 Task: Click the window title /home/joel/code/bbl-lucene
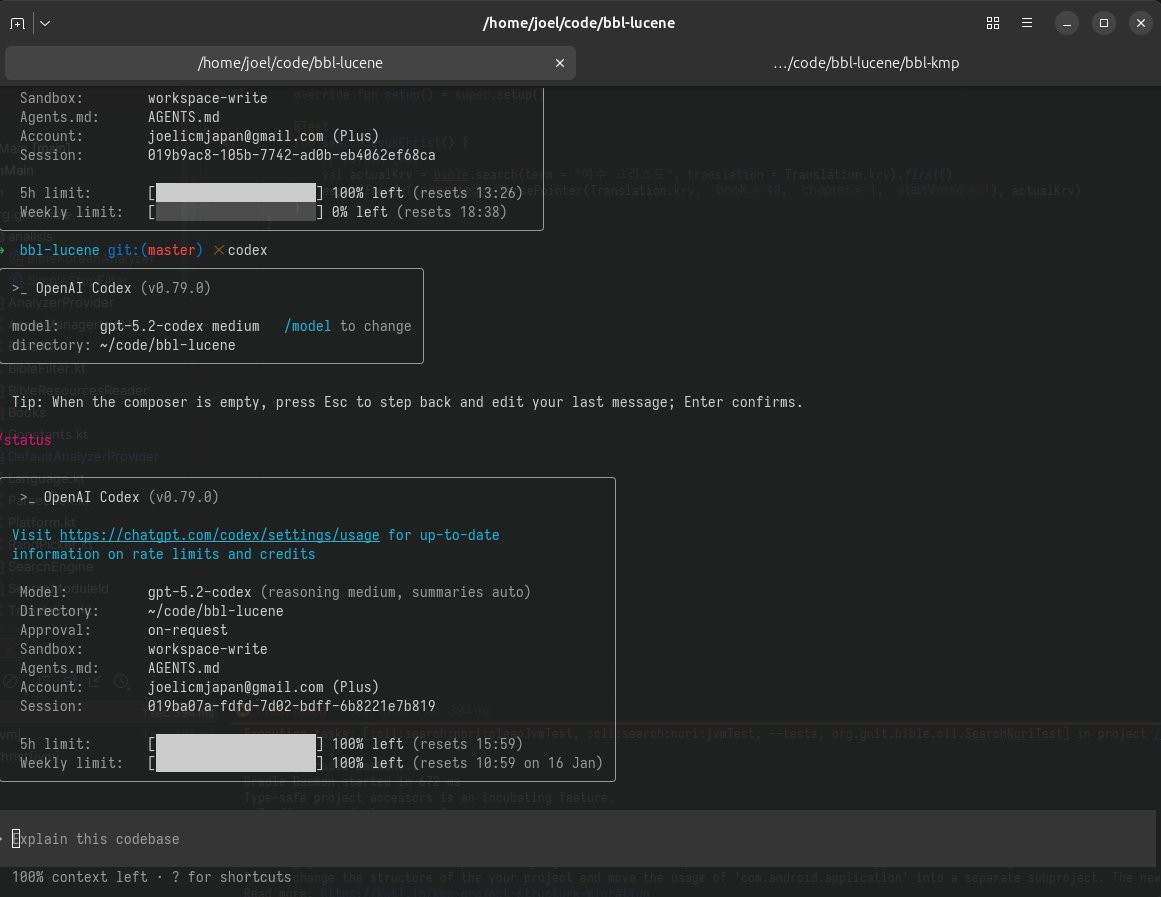click(x=579, y=23)
